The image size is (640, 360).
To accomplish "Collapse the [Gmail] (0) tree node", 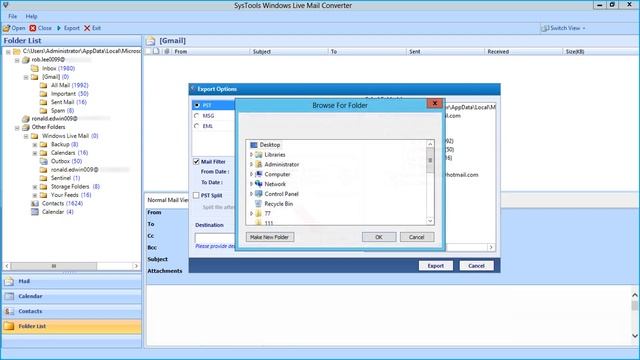I will coord(26,77).
